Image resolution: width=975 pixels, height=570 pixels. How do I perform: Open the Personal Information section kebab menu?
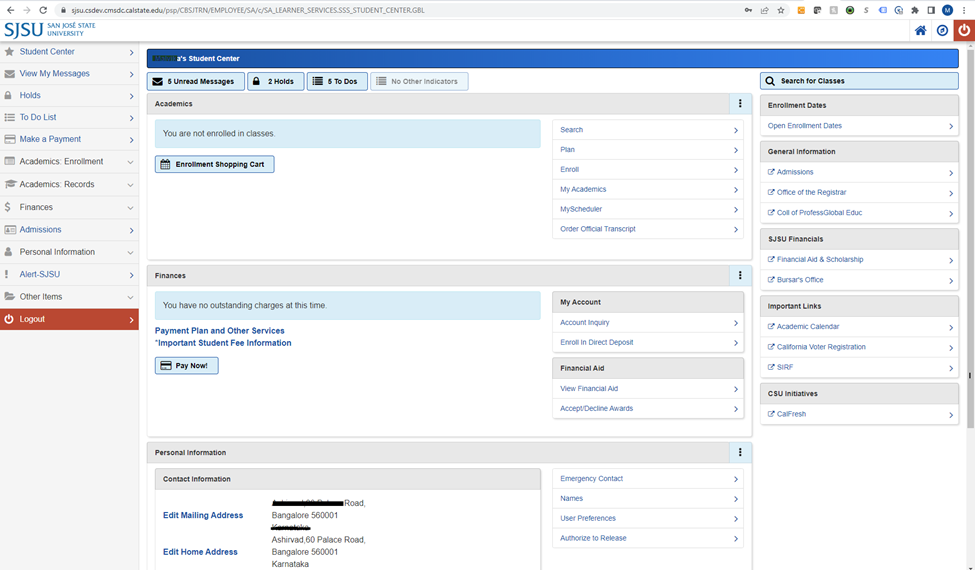740,452
